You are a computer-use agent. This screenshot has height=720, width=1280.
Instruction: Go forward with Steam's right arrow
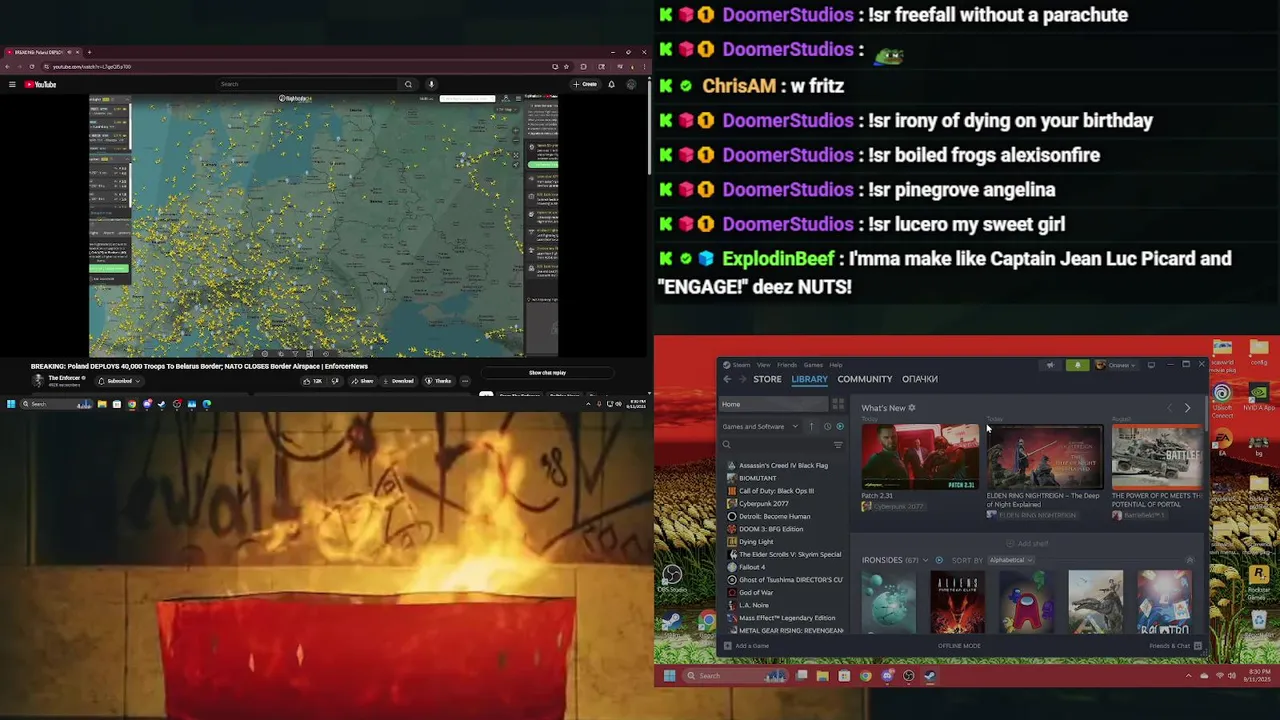tap(742, 379)
